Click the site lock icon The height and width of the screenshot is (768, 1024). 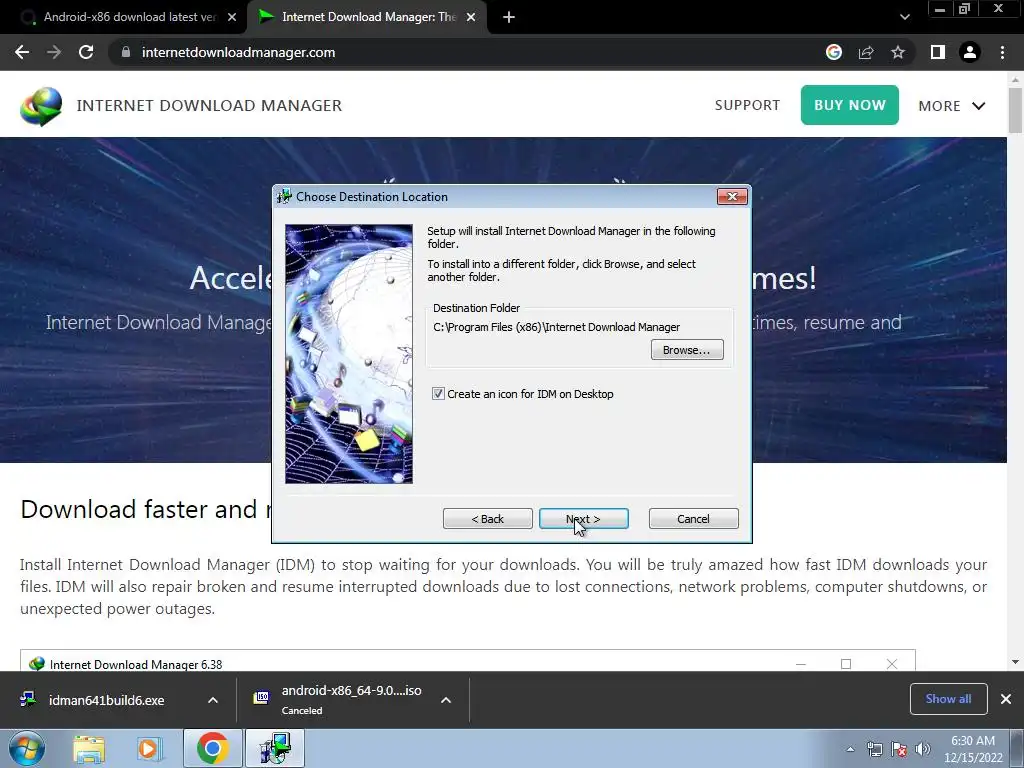click(126, 52)
